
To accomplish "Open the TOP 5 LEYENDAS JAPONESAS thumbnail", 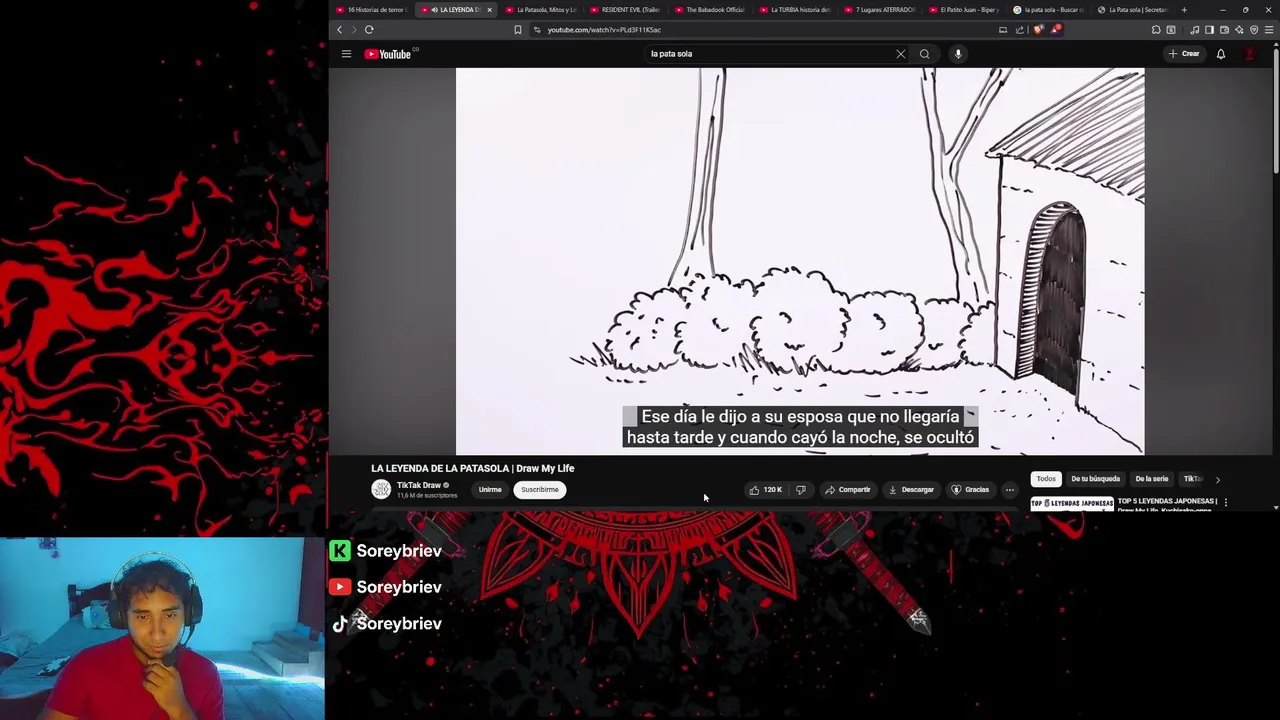I will pyautogui.click(x=1072, y=503).
